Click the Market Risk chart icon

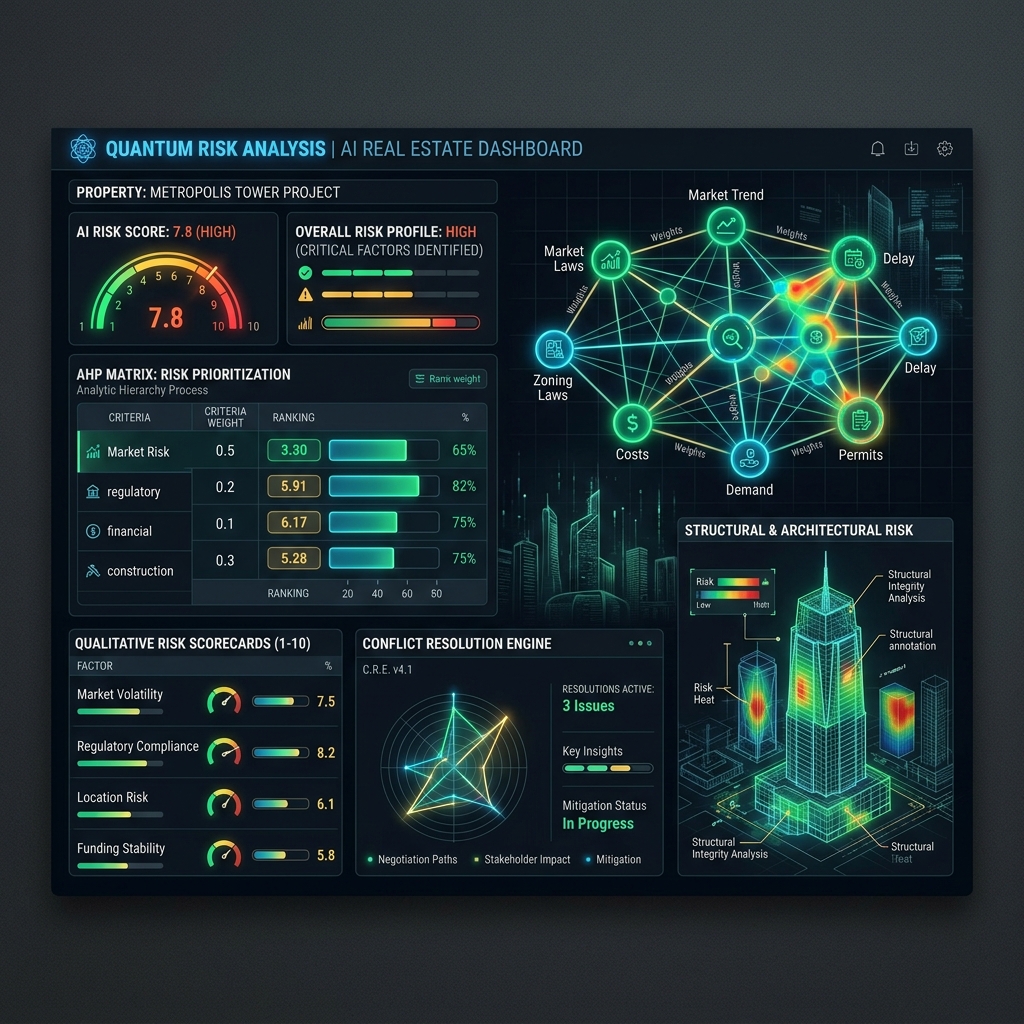(x=93, y=451)
